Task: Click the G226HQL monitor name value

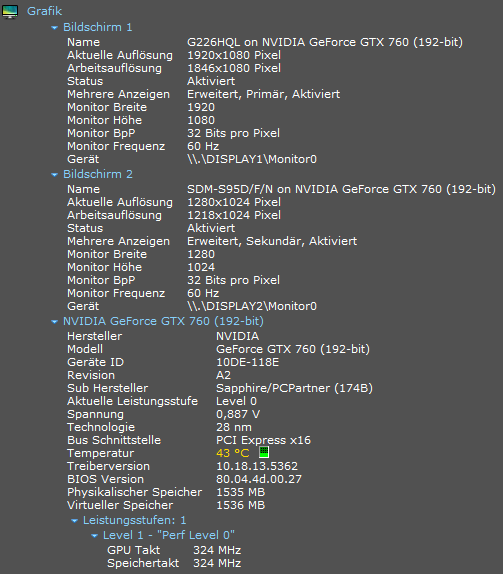Action: click(325, 42)
